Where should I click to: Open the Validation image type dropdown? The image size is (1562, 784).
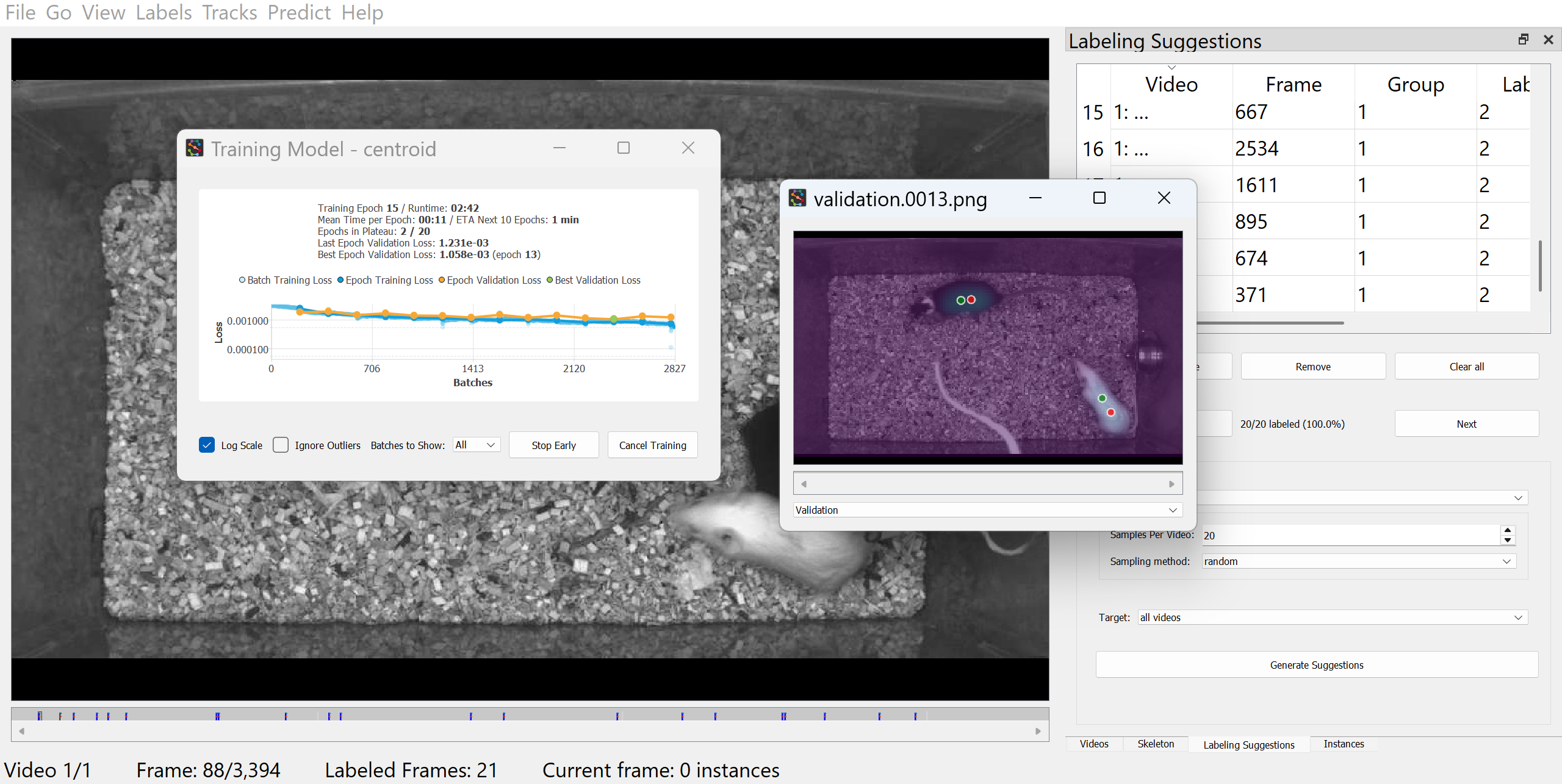tap(987, 510)
